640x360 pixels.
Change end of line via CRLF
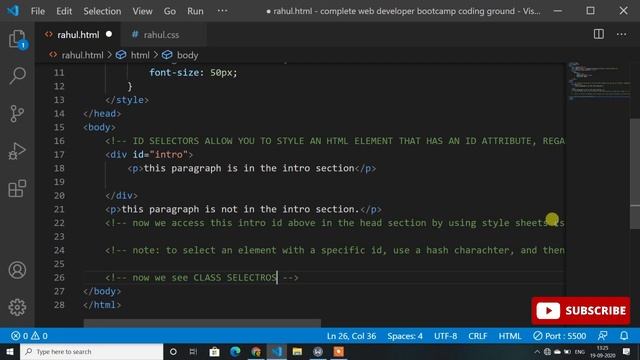pyautogui.click(x=478, y=336)
